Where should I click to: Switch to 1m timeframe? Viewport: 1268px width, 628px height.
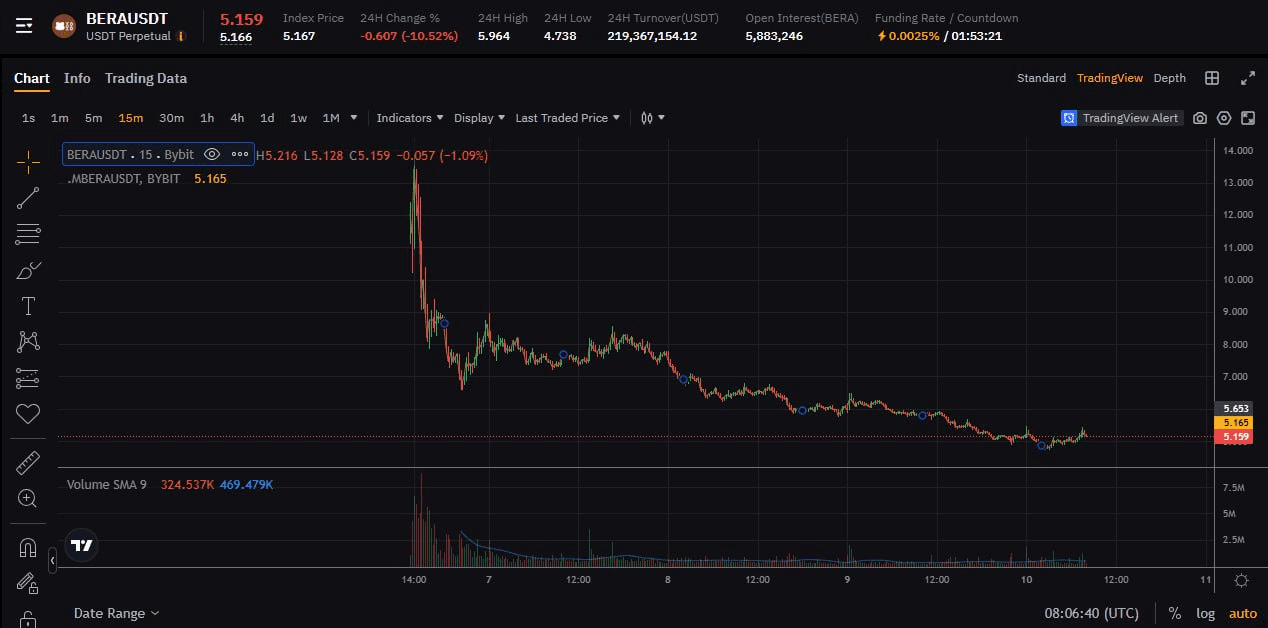[x=60, y=118]
